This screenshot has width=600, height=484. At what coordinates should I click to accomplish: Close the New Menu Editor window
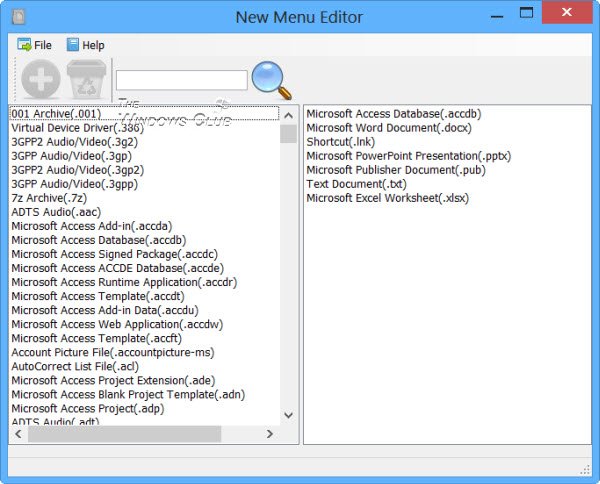pos(567,12)
